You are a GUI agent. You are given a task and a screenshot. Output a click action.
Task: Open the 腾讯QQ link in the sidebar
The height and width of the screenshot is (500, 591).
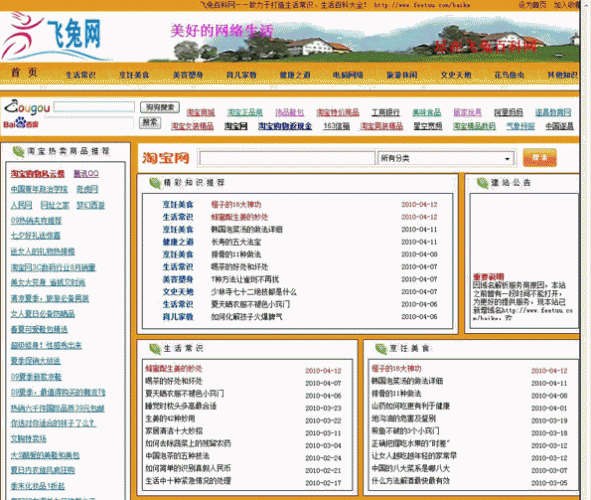click(x=86, y=174)
